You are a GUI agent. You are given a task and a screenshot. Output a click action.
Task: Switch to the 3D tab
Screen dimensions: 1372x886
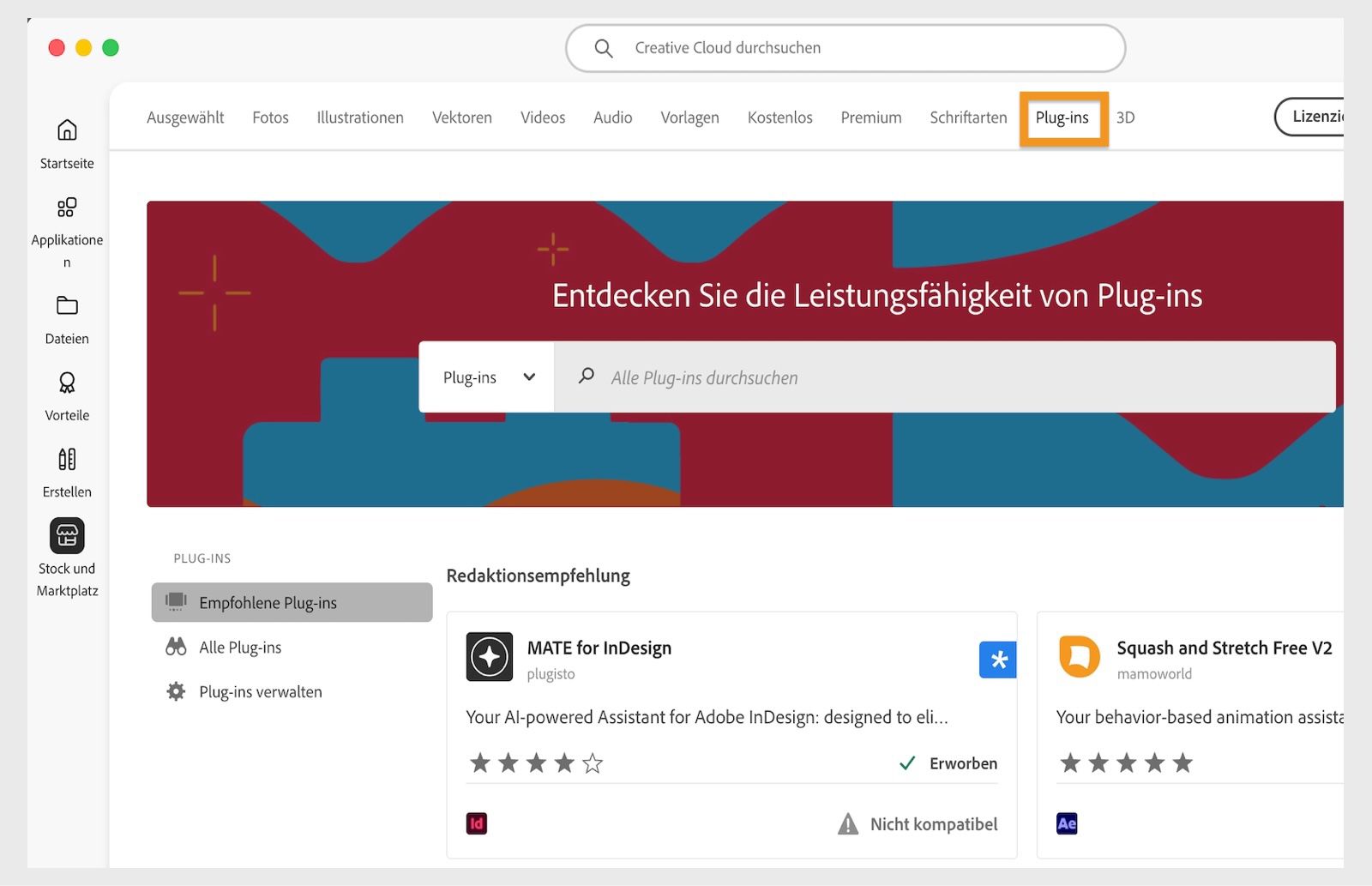[1126, 118]
